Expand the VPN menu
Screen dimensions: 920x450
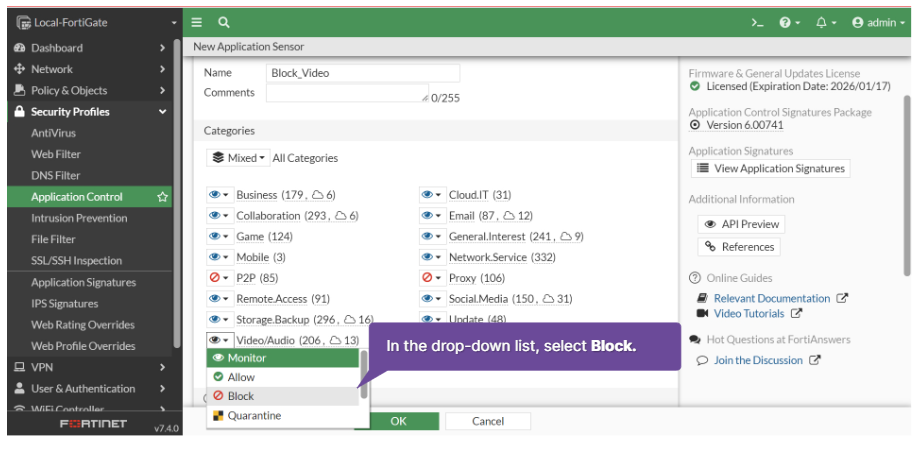coord(90,367)
